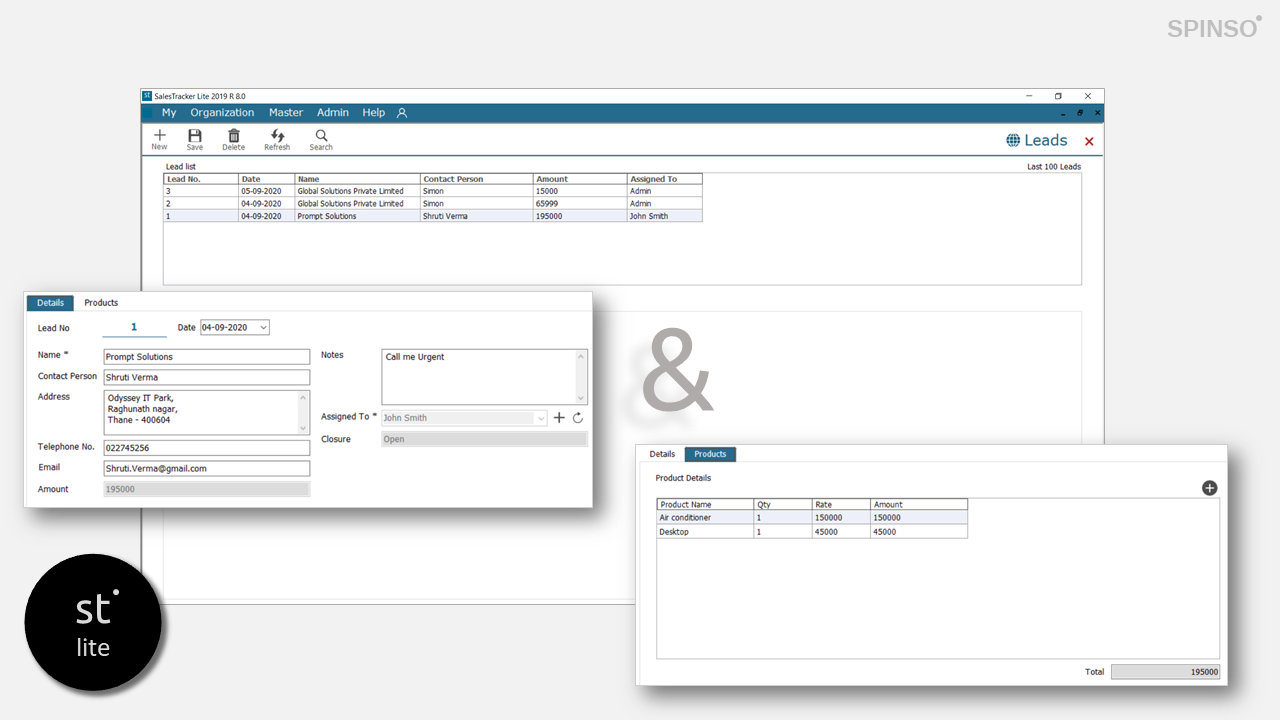This screenshot has height=720, width=1280.
Task: Open the Admin menu
Action: [x=333, y=113]
